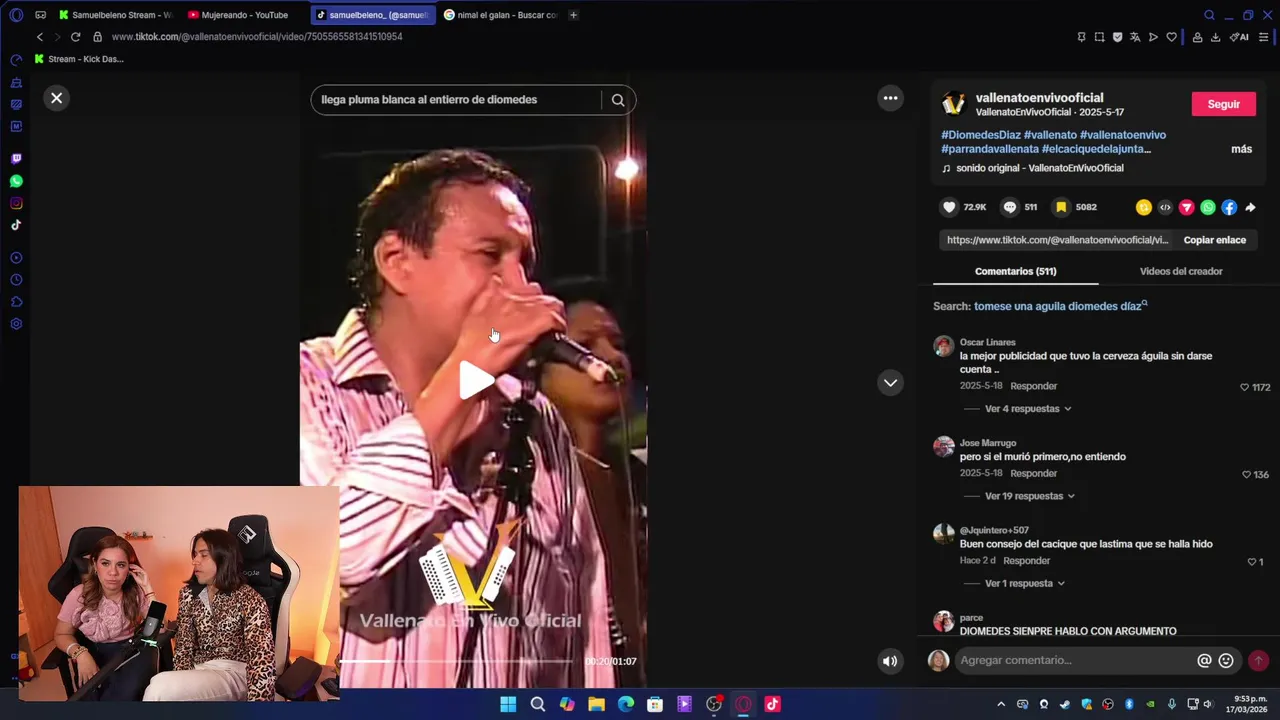The image size is (1280, 720).
Task: Click the yellow repost icon
Action: (x=1144, y=207)
